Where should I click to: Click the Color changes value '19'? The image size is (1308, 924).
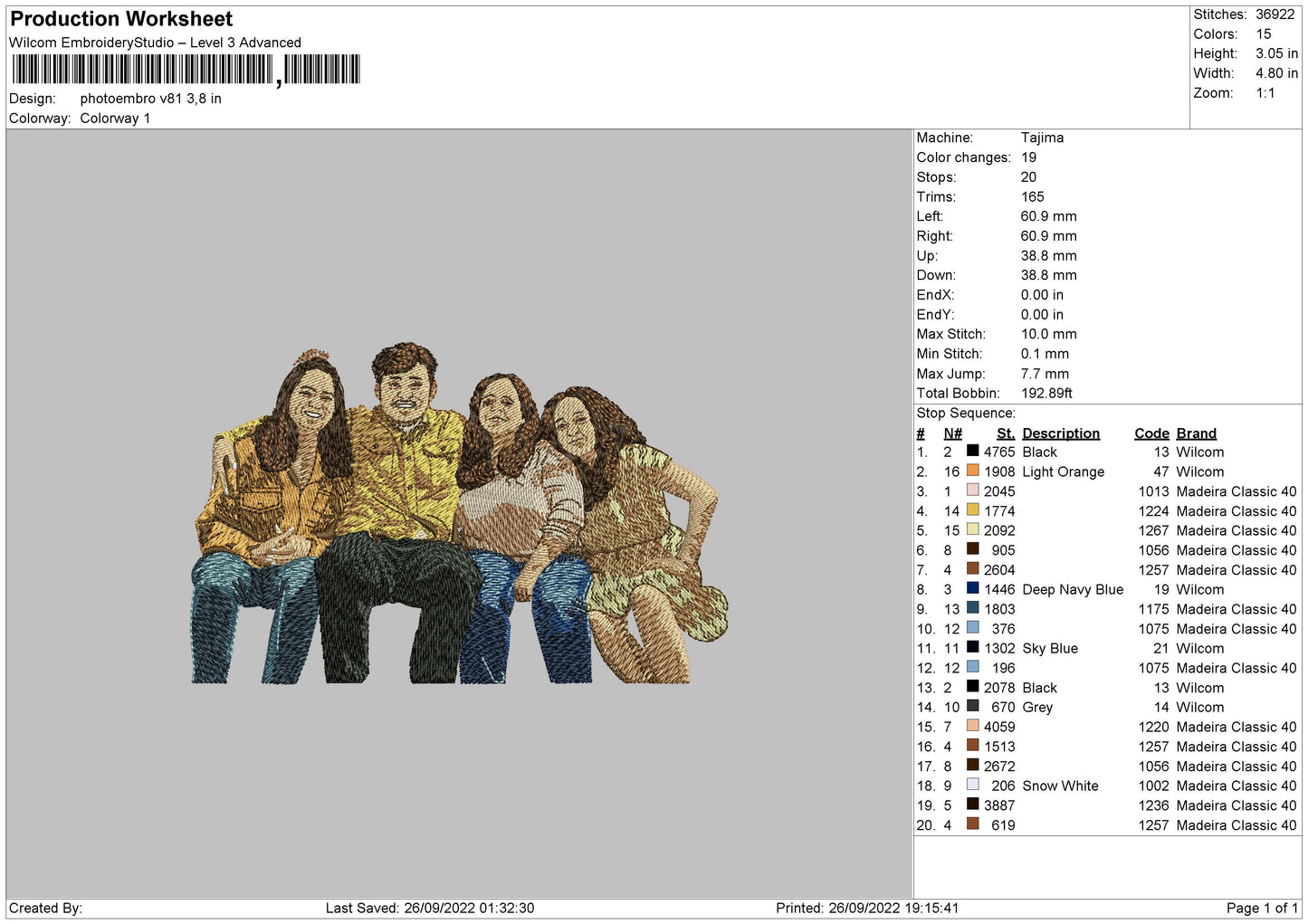pos(1028,157)
